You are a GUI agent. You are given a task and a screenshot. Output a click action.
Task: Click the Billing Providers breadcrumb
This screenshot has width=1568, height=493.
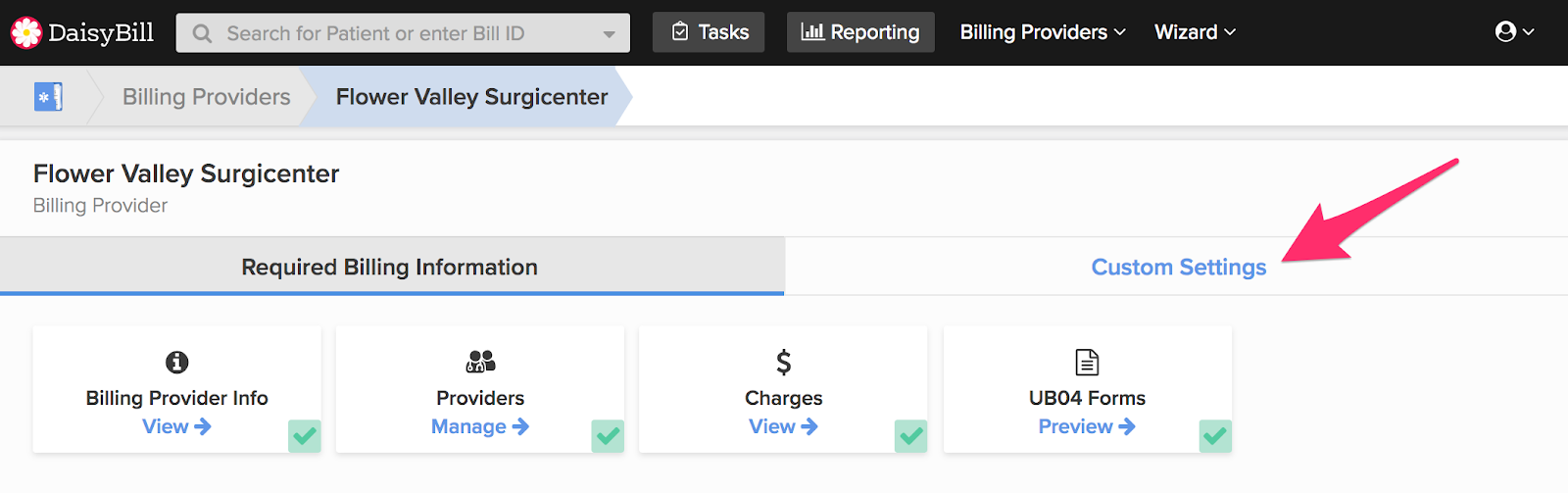click(206, 97)
